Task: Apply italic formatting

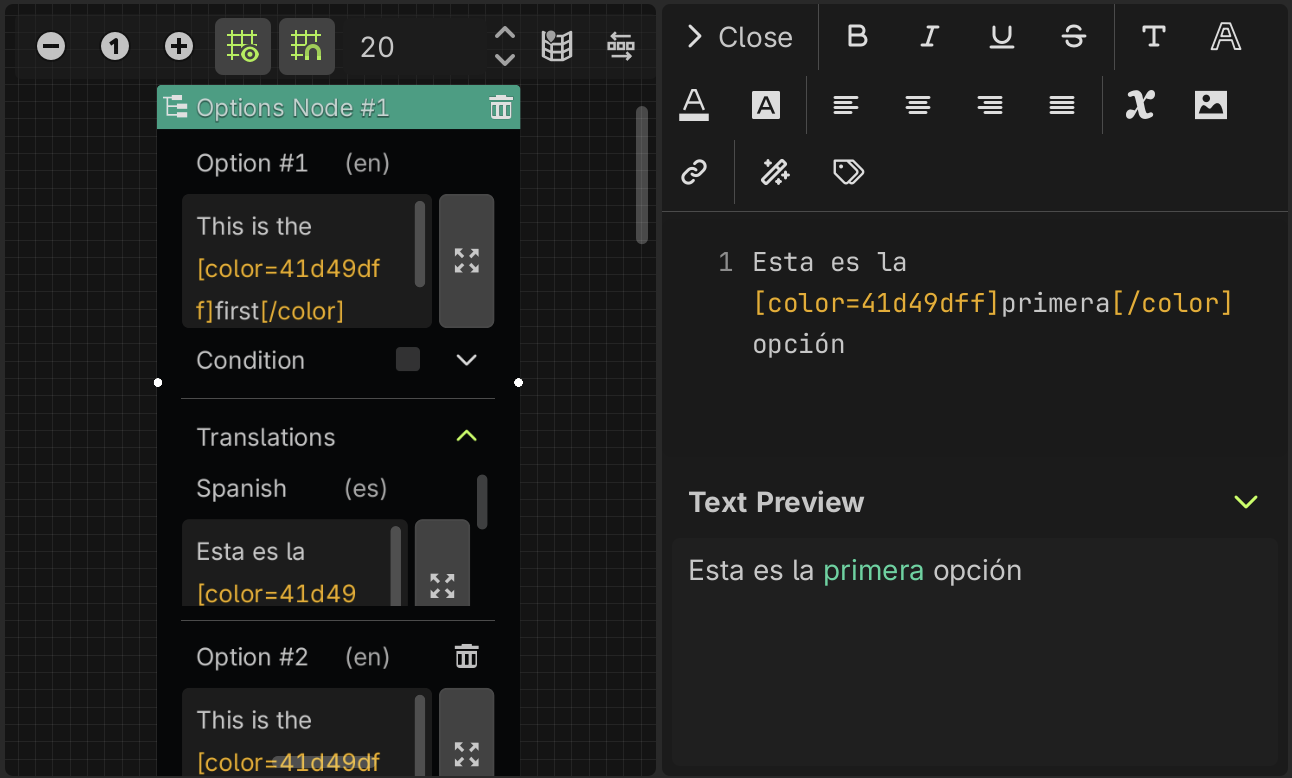Action: pos(929,37)
